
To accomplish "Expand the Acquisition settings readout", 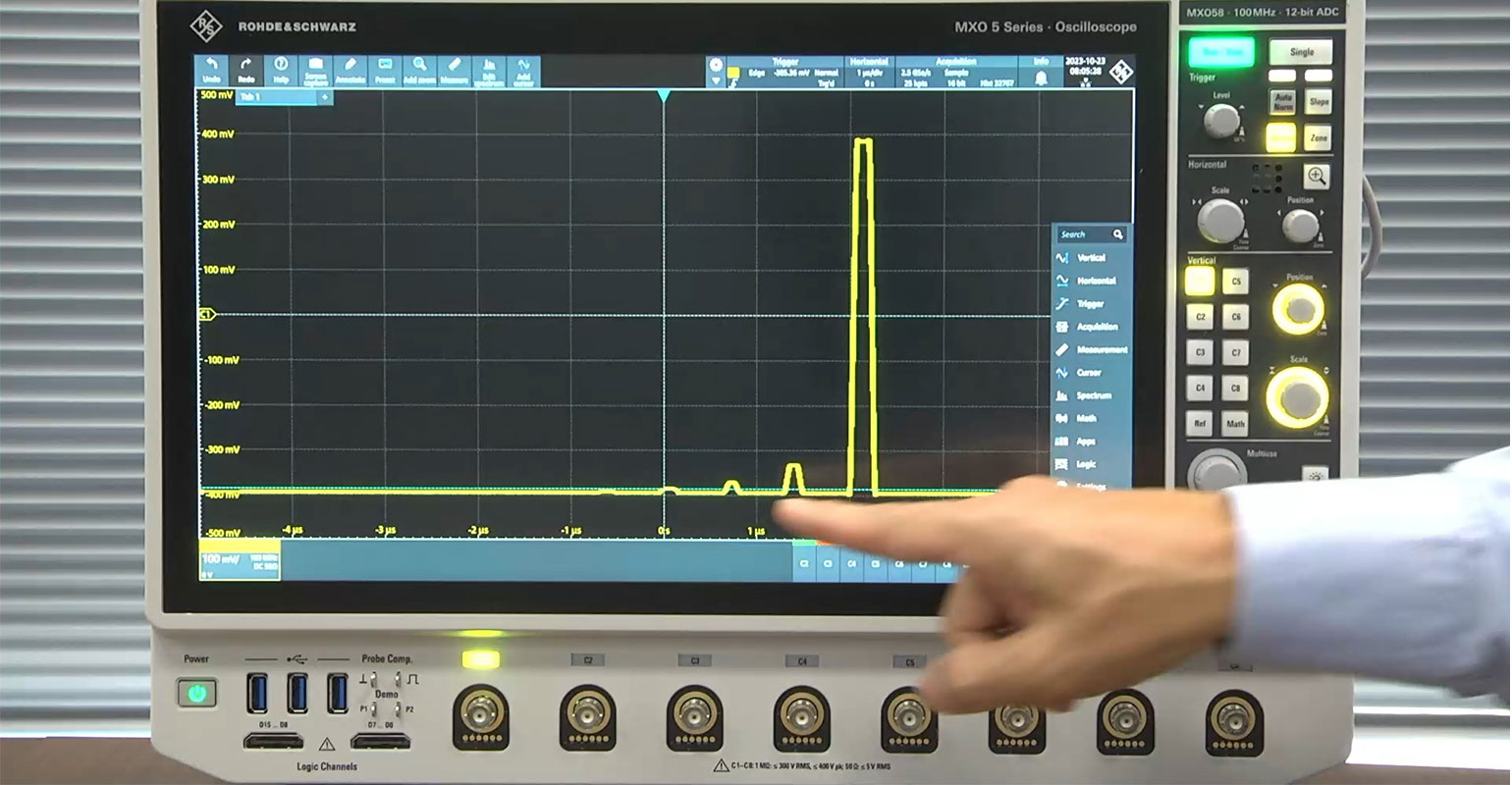I will point(954,72).
